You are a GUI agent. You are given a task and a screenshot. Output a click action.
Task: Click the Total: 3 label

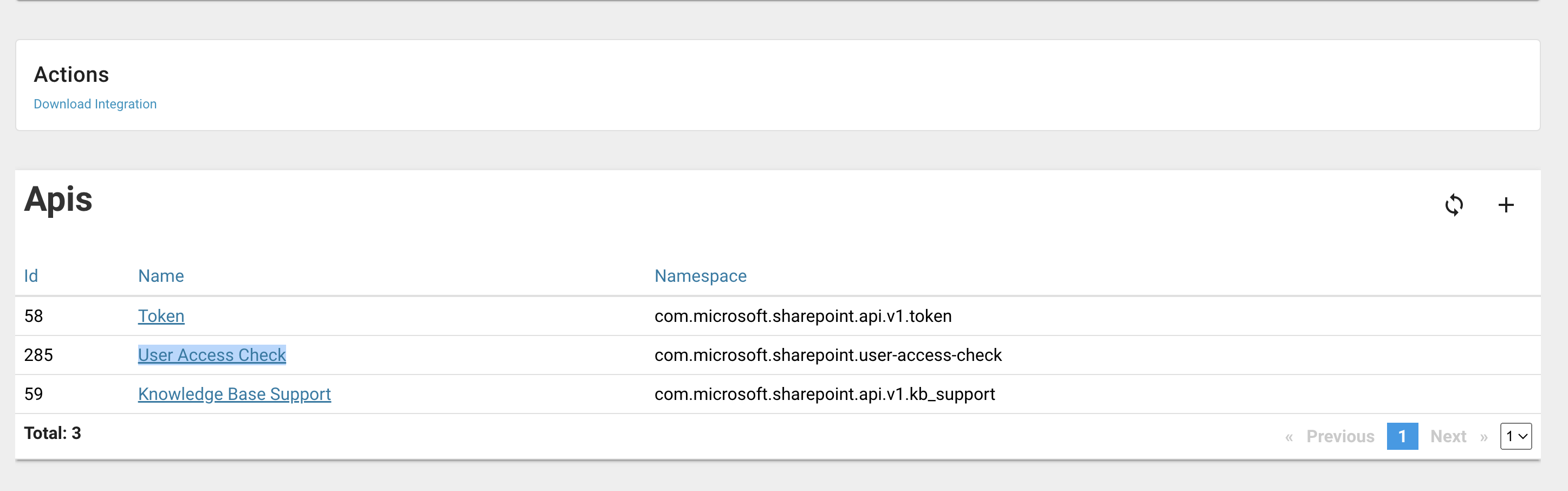pyautogui.click(x=53, y=433)
